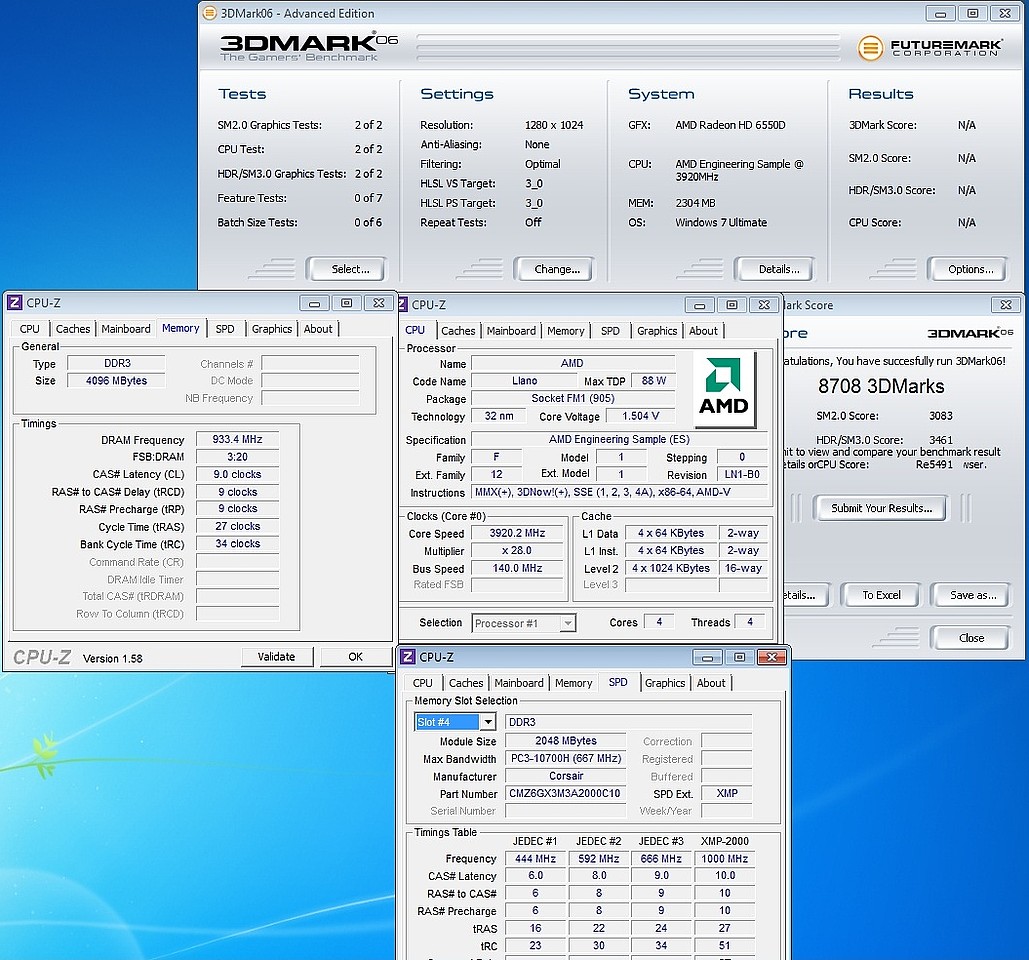Viewport: 1029px width, 960px height.
Task: Export score with To Excel button
Action: pos(881,595)
